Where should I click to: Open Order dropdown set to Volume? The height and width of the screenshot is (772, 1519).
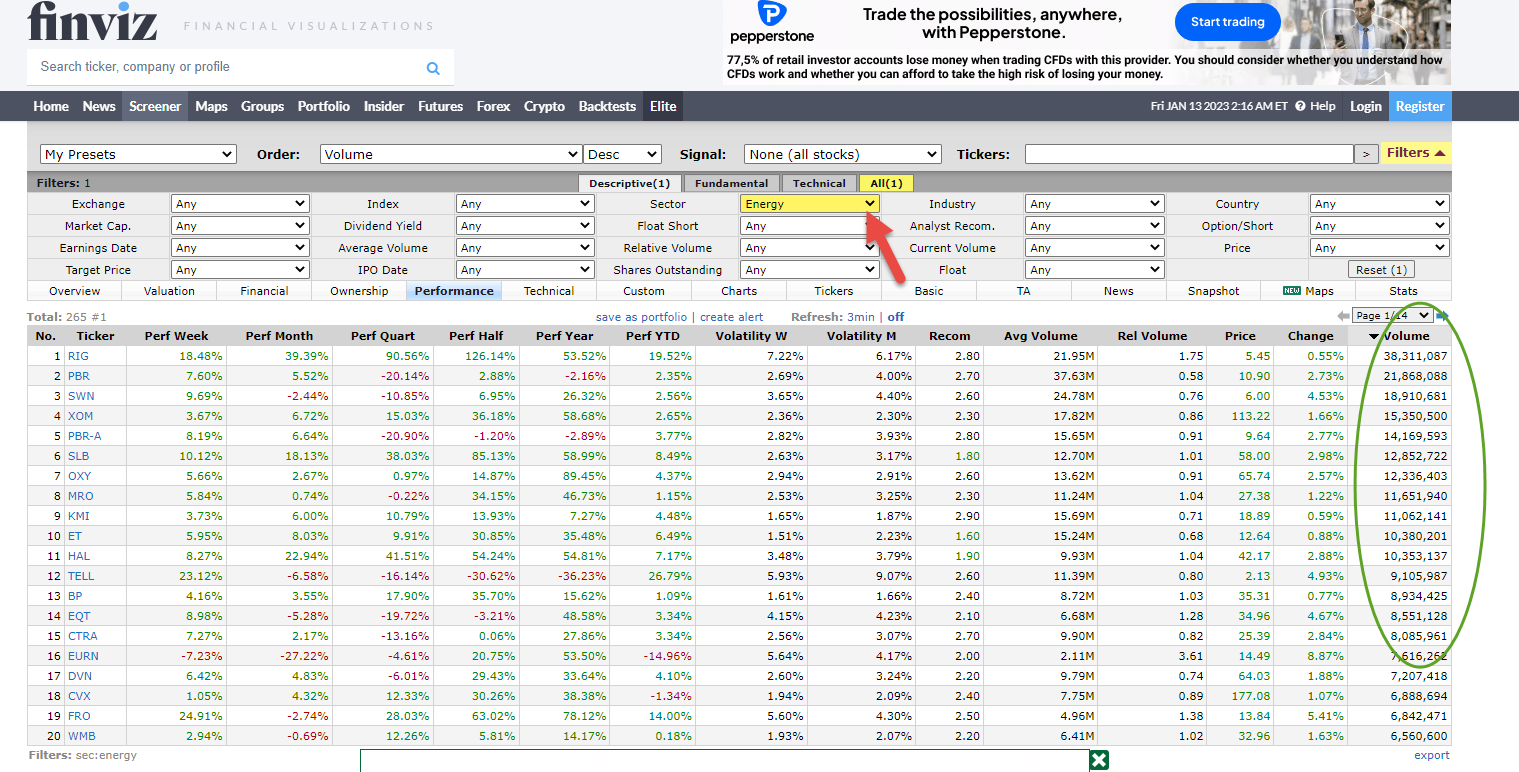(451, 154)
